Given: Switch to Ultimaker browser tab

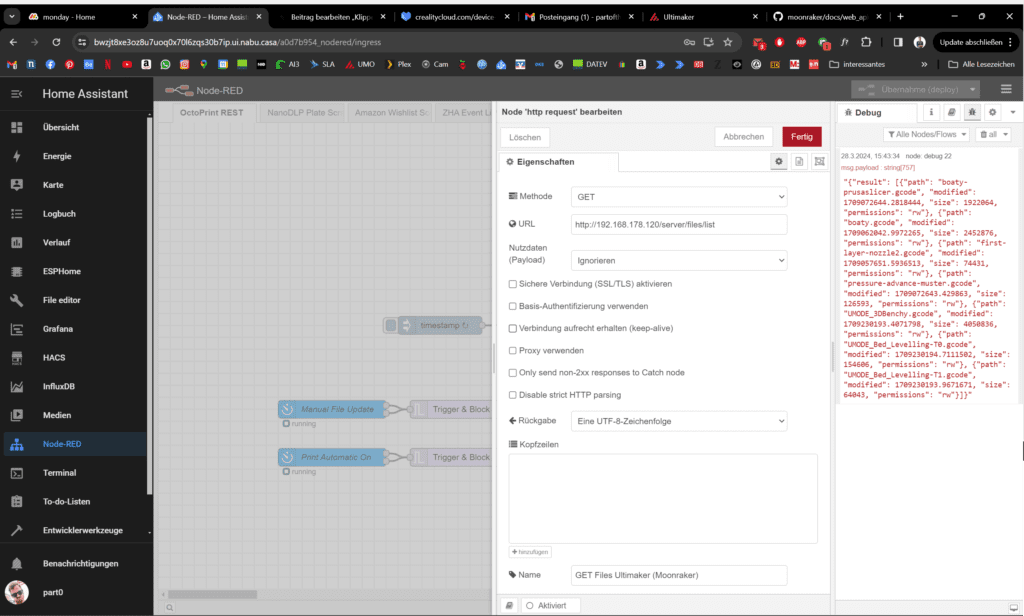Looking at the screenshot, I should 702,17.
